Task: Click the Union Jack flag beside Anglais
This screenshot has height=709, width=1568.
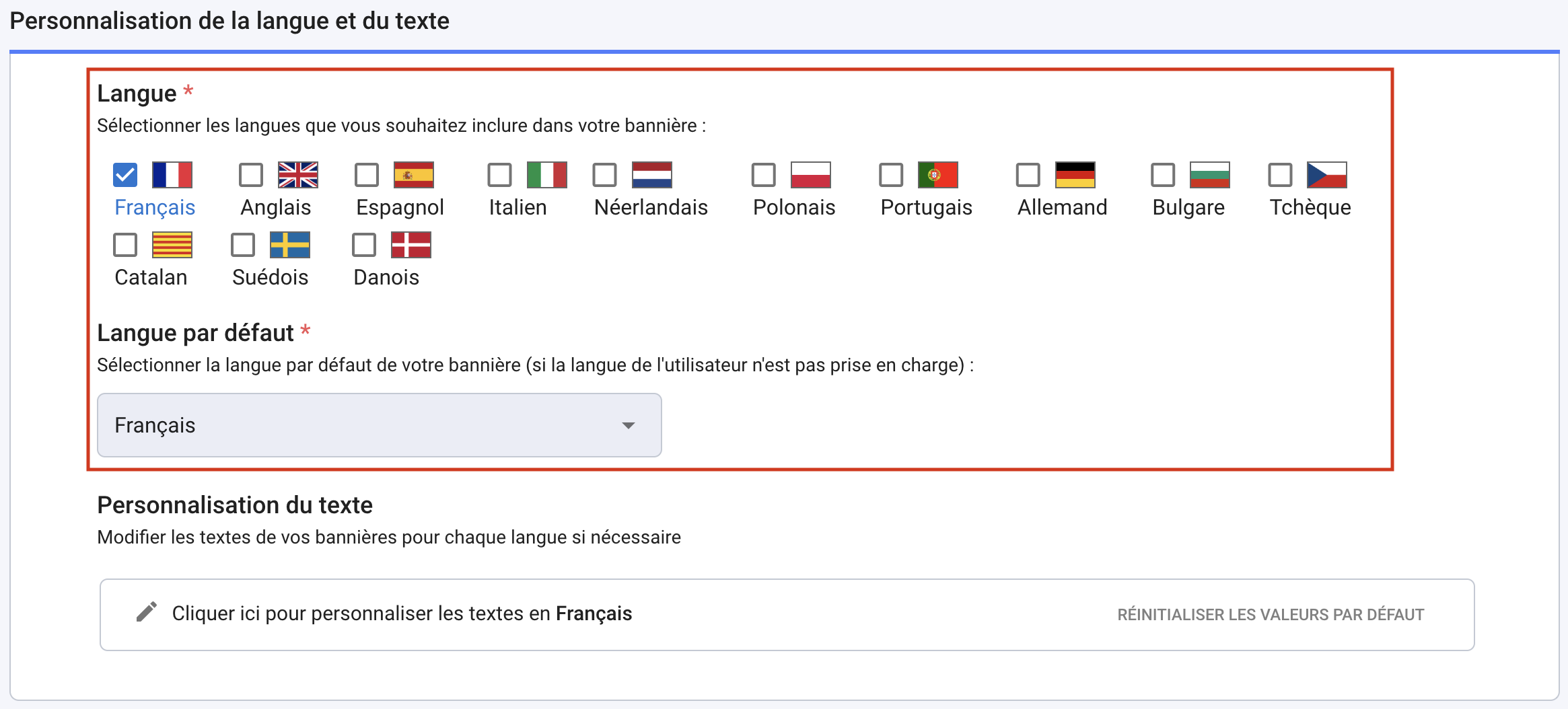Action: (x=296, y=175)
